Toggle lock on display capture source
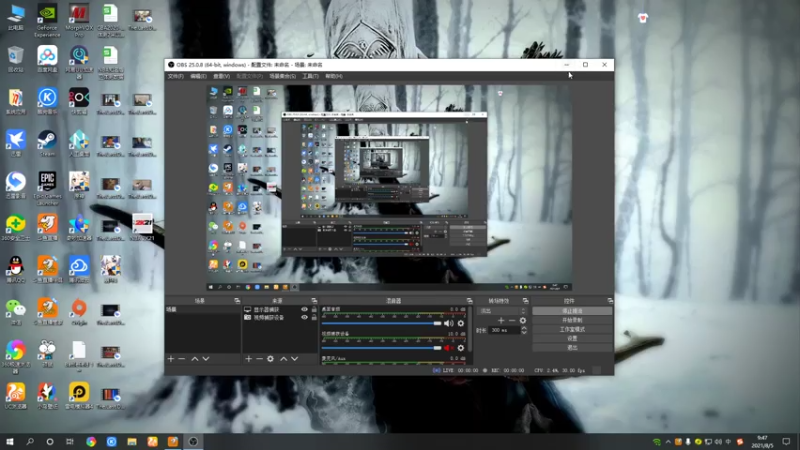The image size is (800, 450). (x=314, y=310)
